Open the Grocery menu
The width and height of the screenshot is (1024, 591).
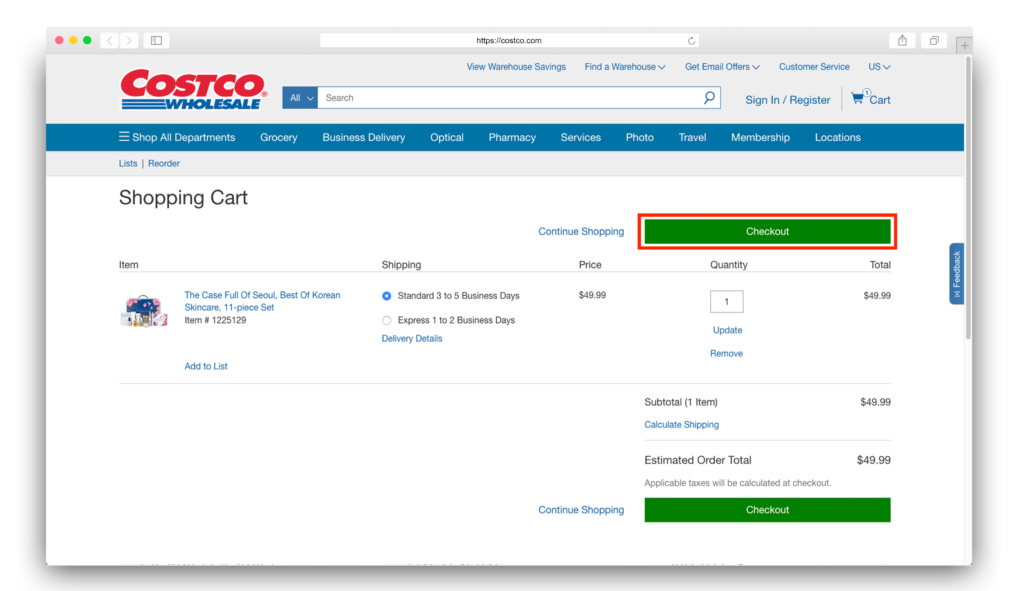pyautogui.click(x=279, y=137)
